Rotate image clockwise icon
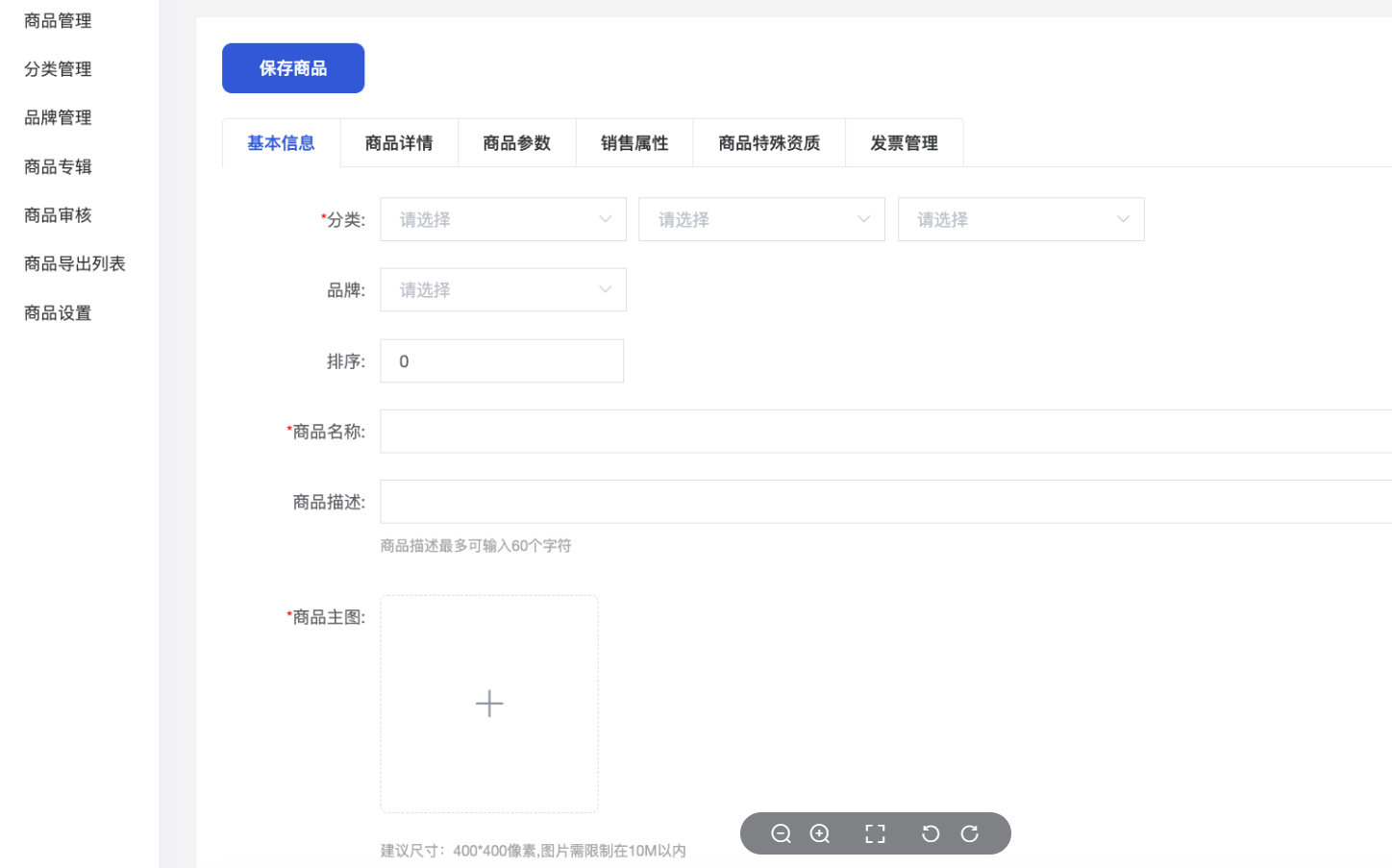The height and width of the screenshot is (868, 1392). click(969, 833)
